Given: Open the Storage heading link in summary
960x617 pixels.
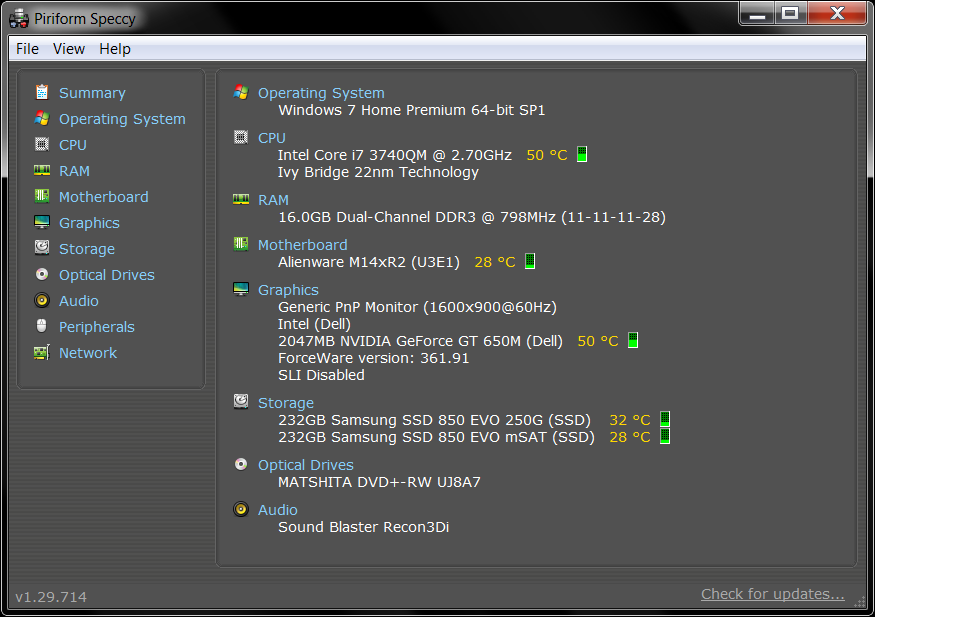Looking at the screenshot, I should tap(285, 403).
